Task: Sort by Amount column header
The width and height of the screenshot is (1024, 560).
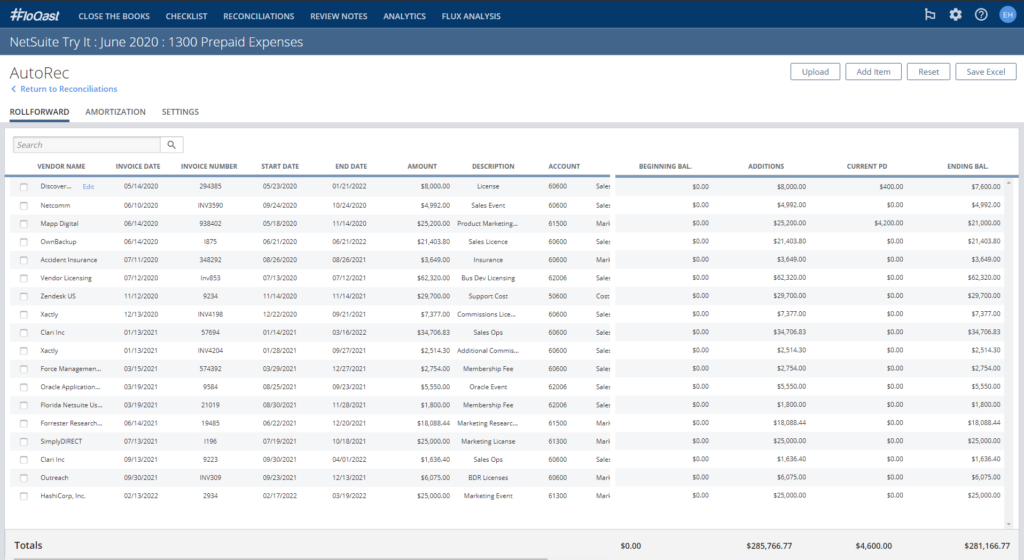Action: point(422,166)
